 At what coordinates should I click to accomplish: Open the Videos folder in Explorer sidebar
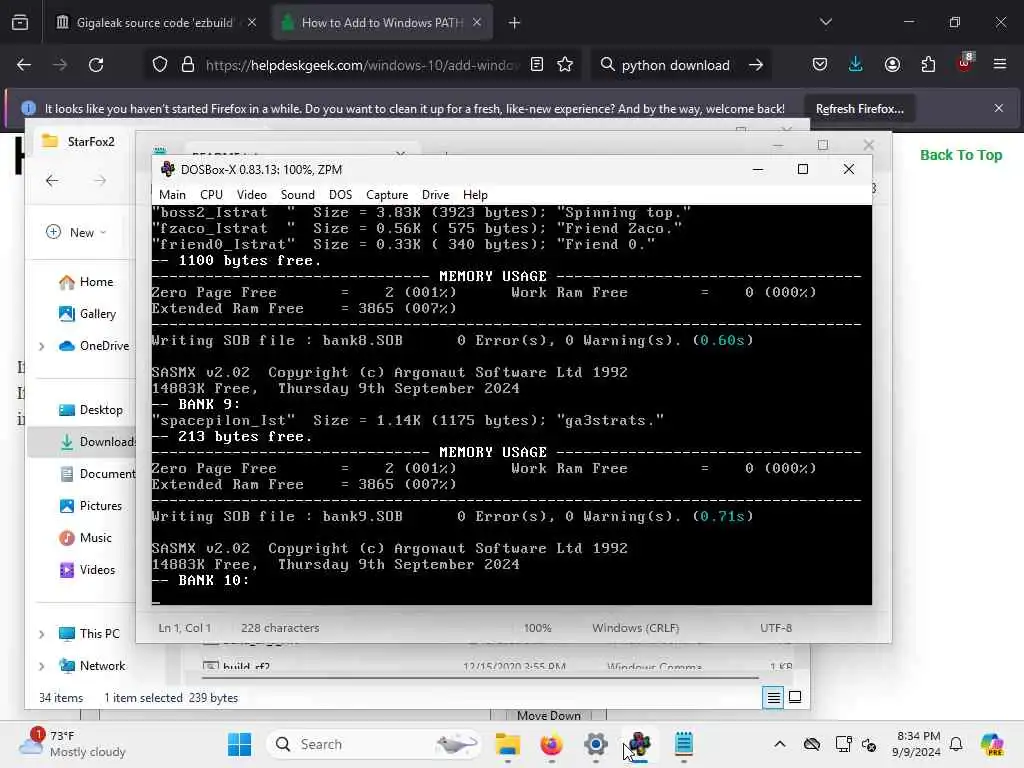[87, 570]
